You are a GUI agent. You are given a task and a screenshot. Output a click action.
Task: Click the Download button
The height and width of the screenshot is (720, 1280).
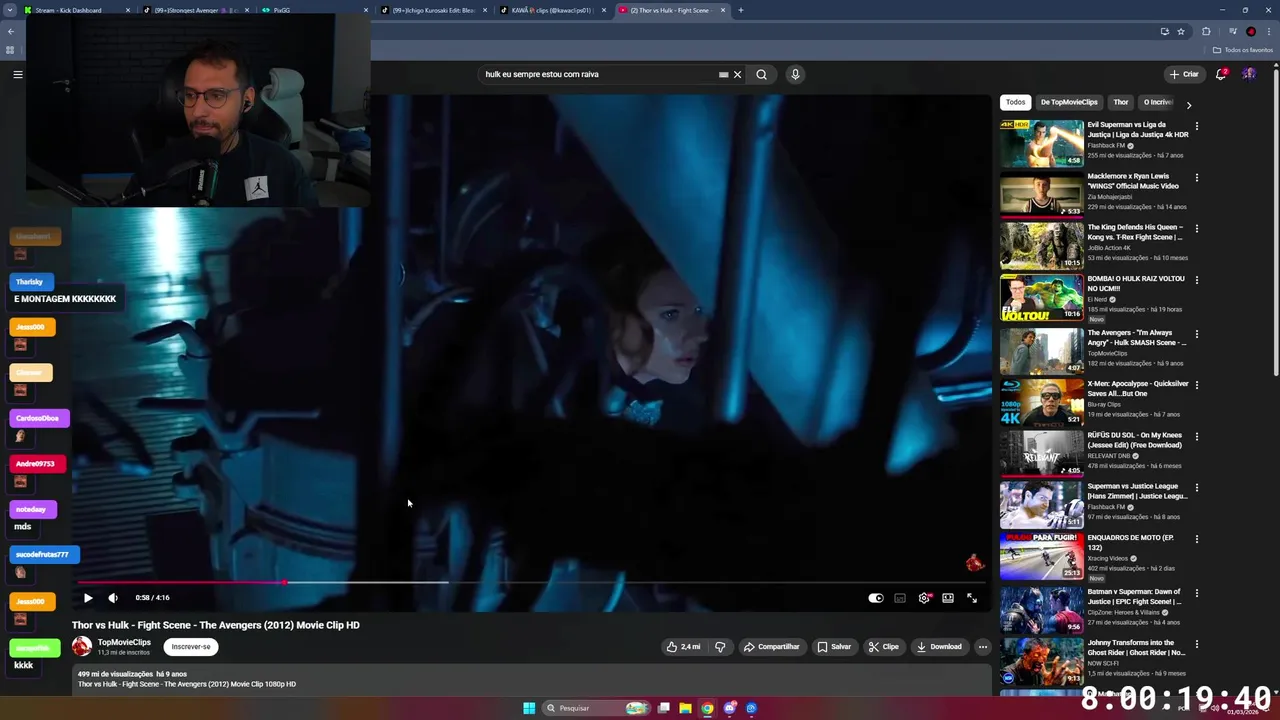(x=939, y=647)
